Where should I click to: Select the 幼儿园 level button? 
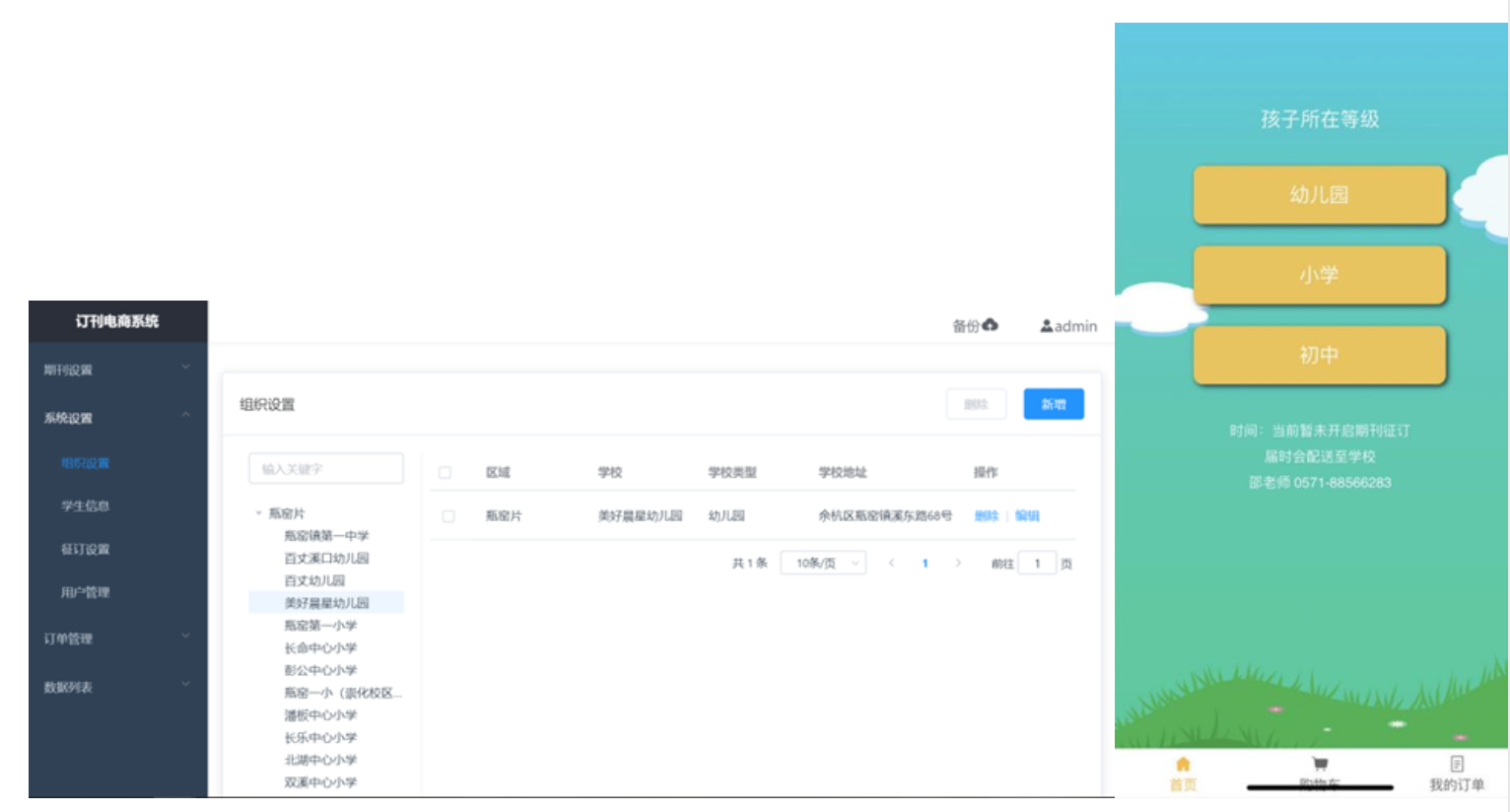1319,195
